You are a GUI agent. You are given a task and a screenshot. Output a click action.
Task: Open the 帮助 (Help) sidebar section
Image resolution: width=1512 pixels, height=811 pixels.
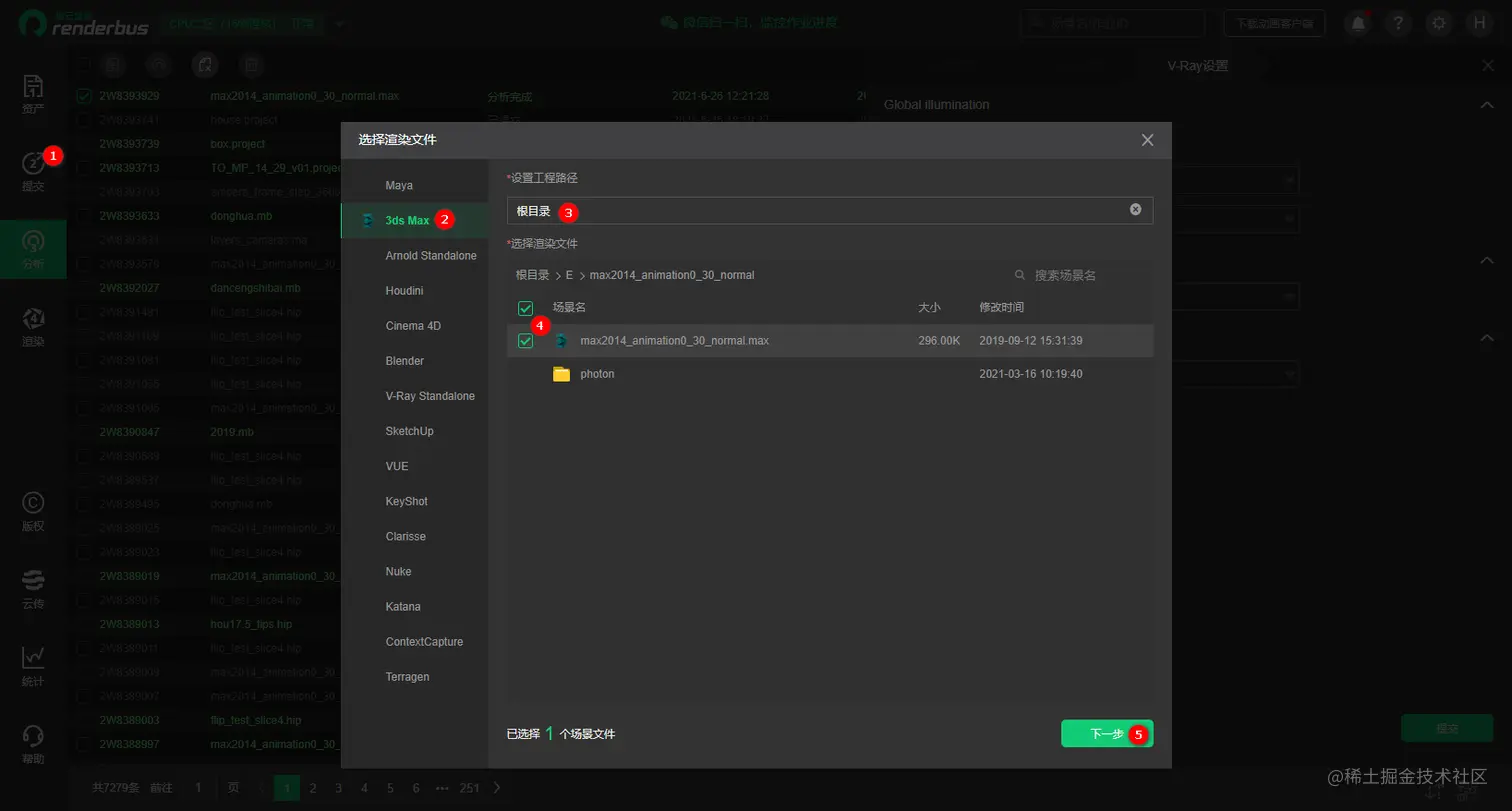[x=33, y=744]
